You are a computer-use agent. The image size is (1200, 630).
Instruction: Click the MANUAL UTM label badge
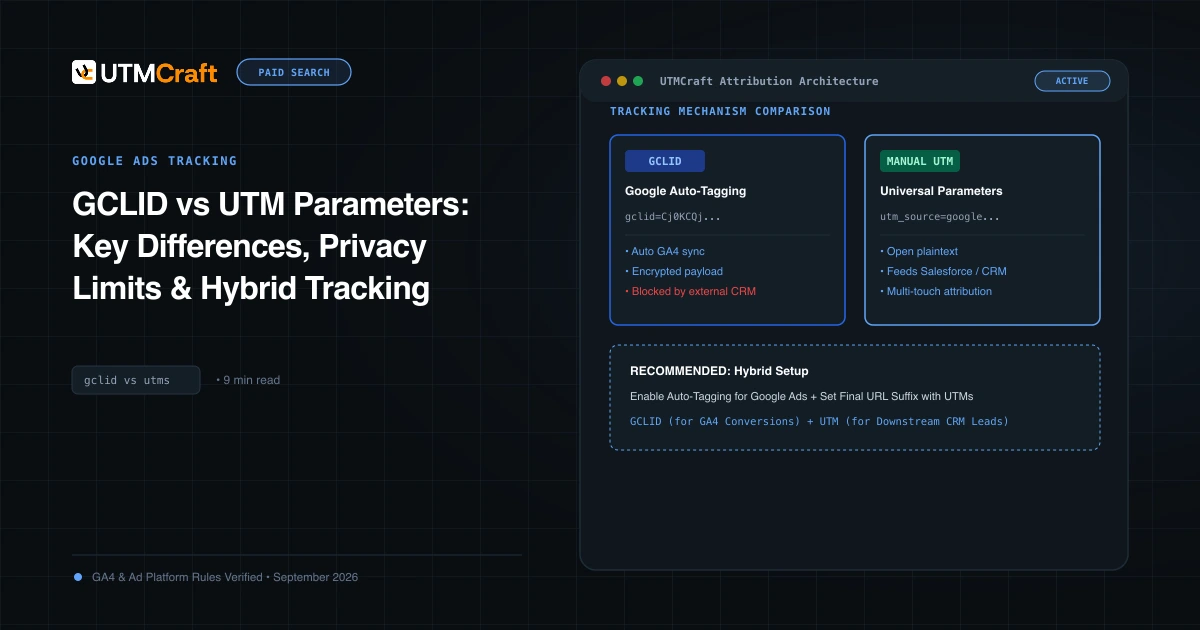click(920, 161)
